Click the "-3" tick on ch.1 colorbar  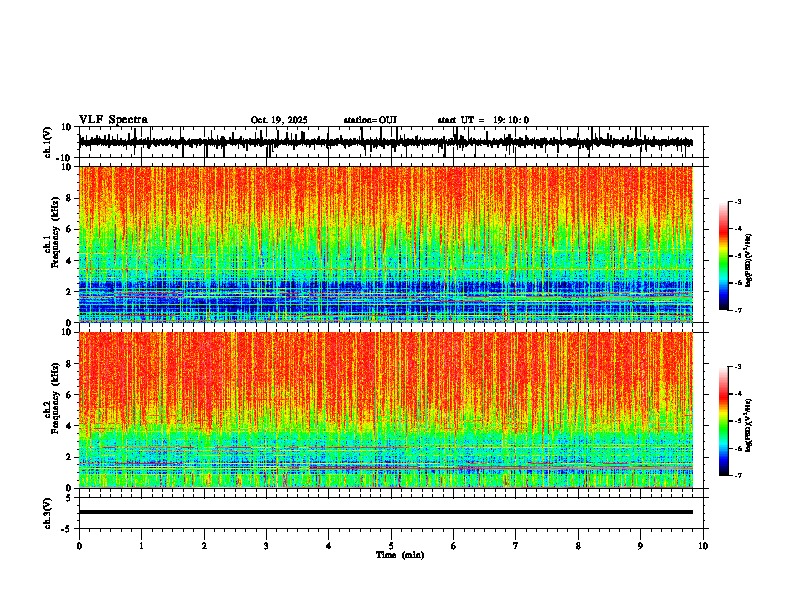coord(737,202)
